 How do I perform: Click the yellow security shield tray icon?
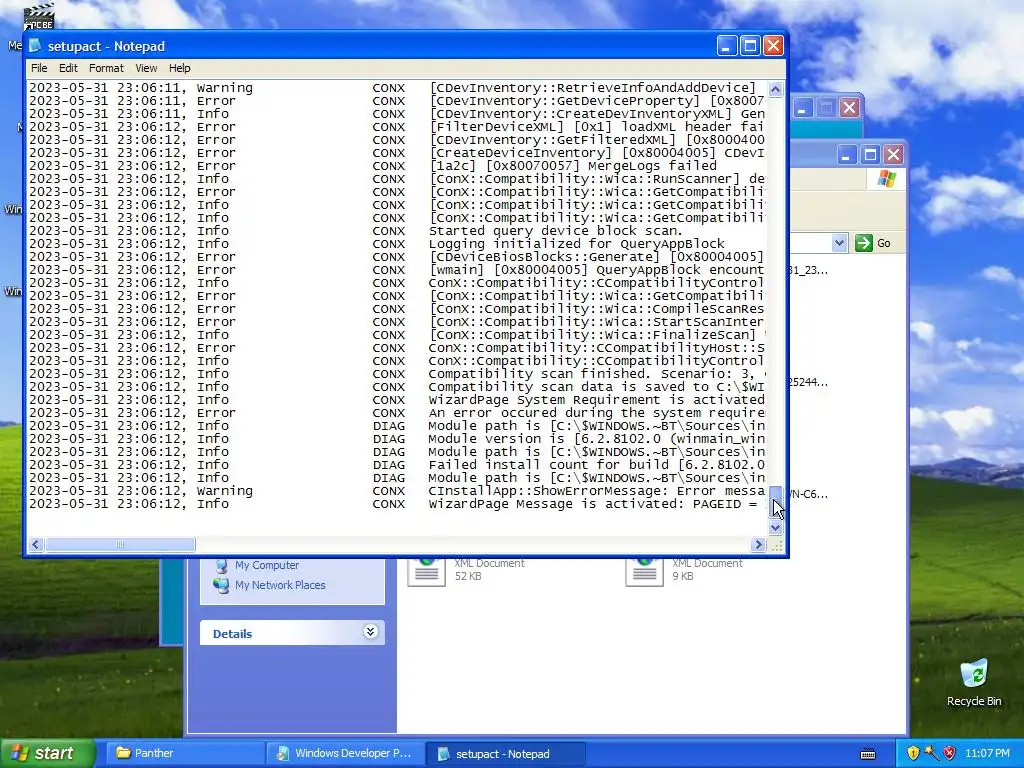click(x=913, y=753)
